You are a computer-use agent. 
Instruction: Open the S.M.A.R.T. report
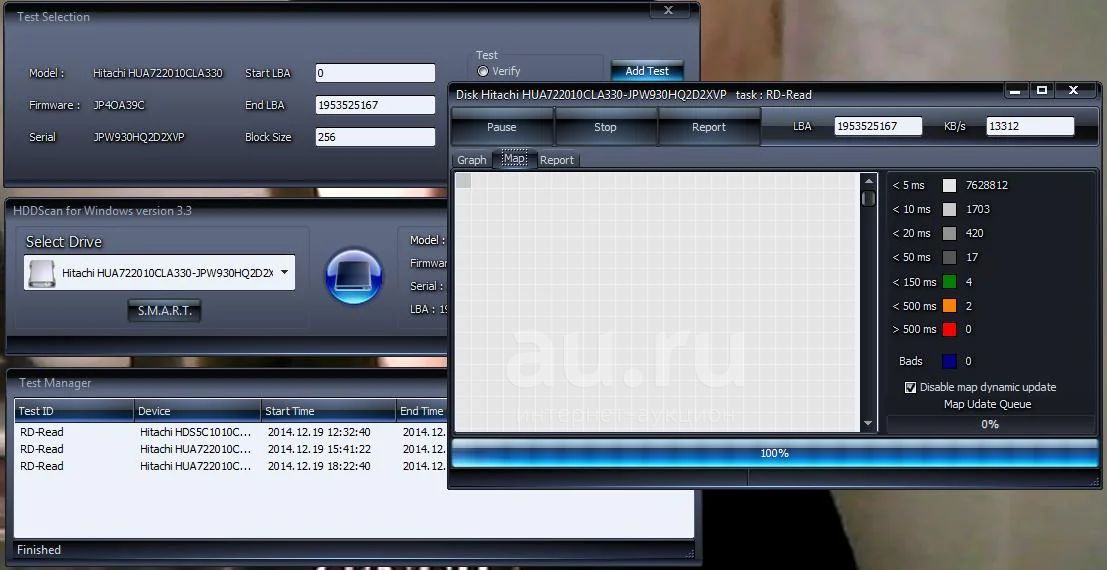(164, 311)
